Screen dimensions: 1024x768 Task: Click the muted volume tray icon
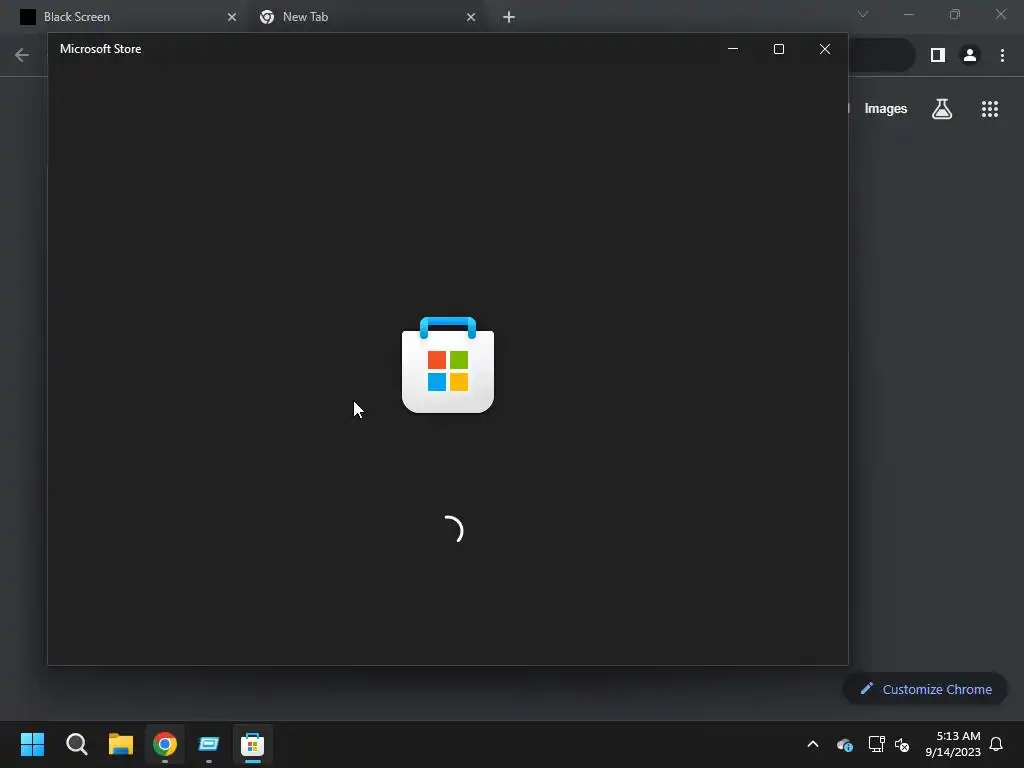point(902,744)
